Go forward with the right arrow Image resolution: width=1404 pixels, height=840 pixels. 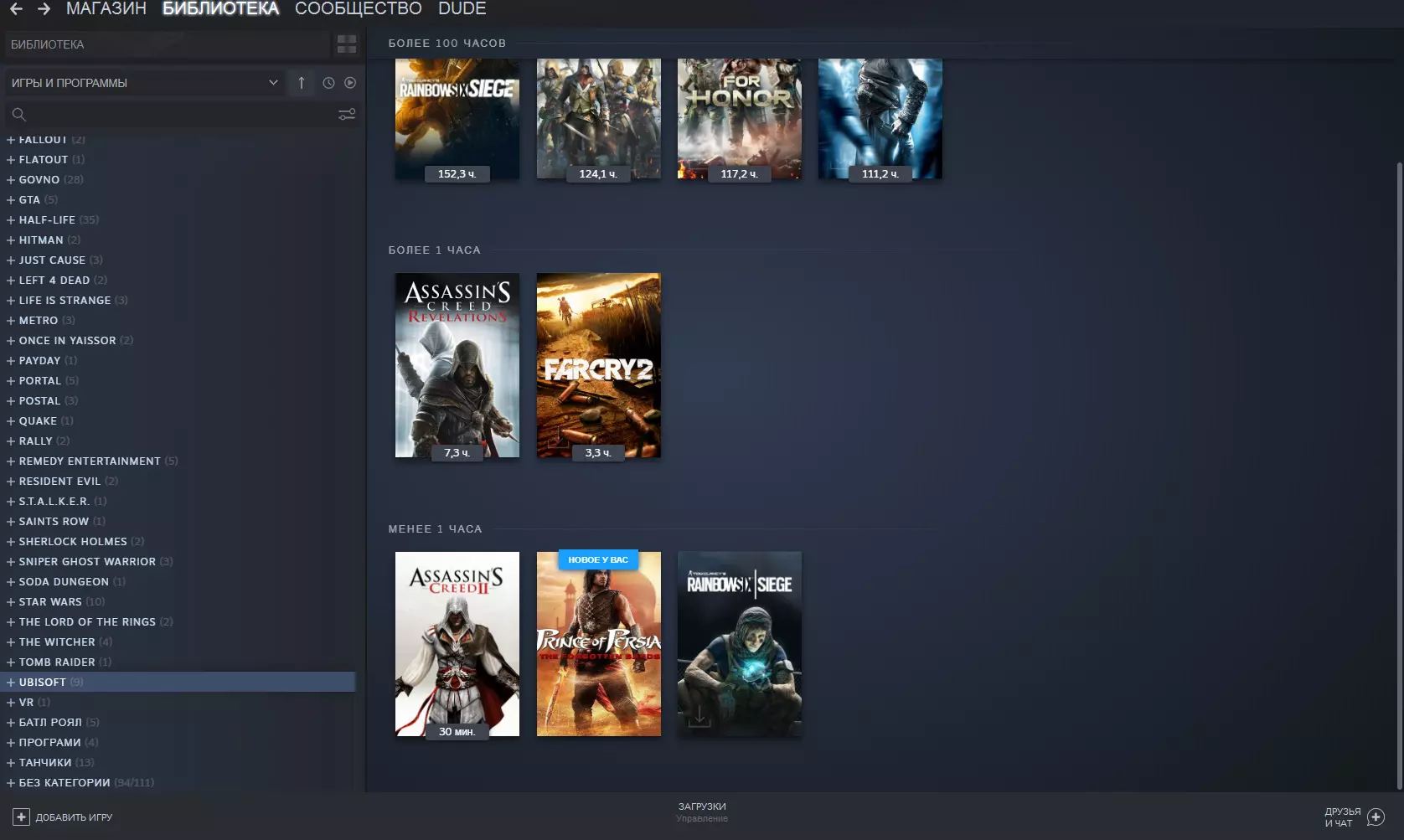tap(44, 8)
